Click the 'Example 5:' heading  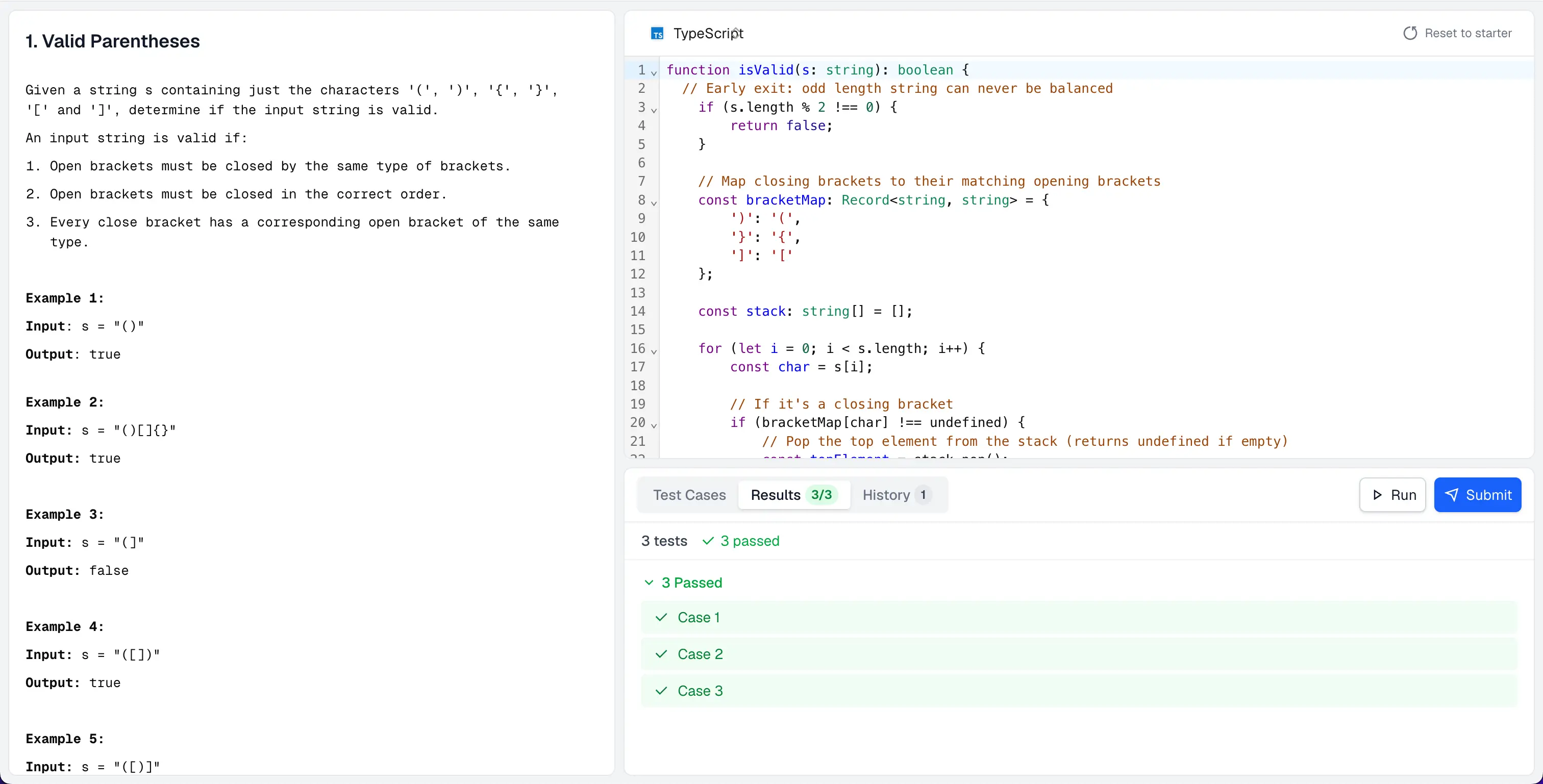65,739
